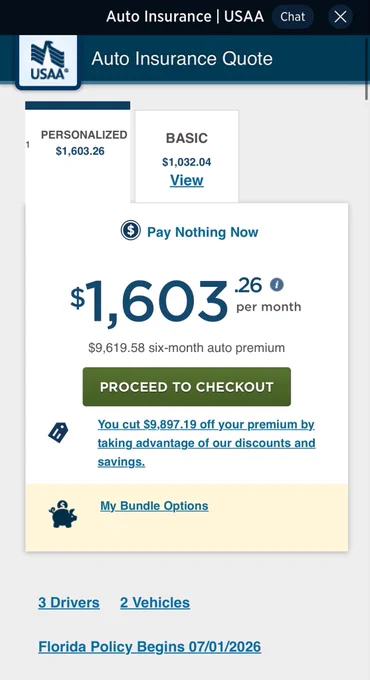Open the 2 Vehicles link
Screen dimensions: 370x680
(x=155, y=602)
